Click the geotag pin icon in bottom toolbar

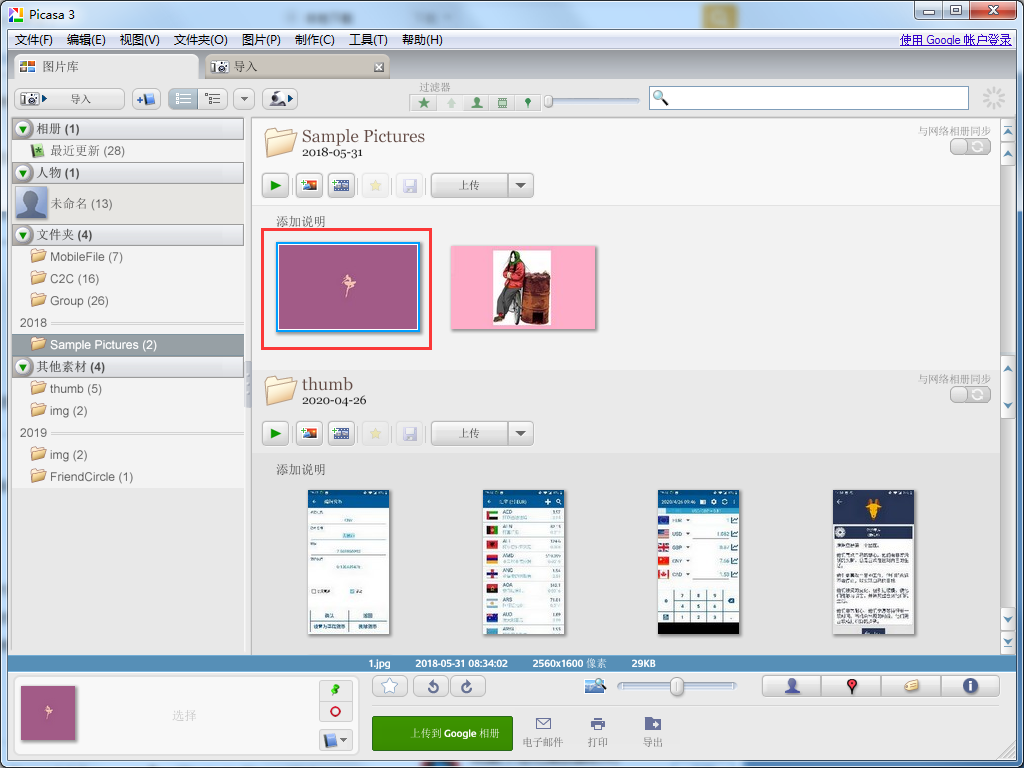(x=851, y=686)
